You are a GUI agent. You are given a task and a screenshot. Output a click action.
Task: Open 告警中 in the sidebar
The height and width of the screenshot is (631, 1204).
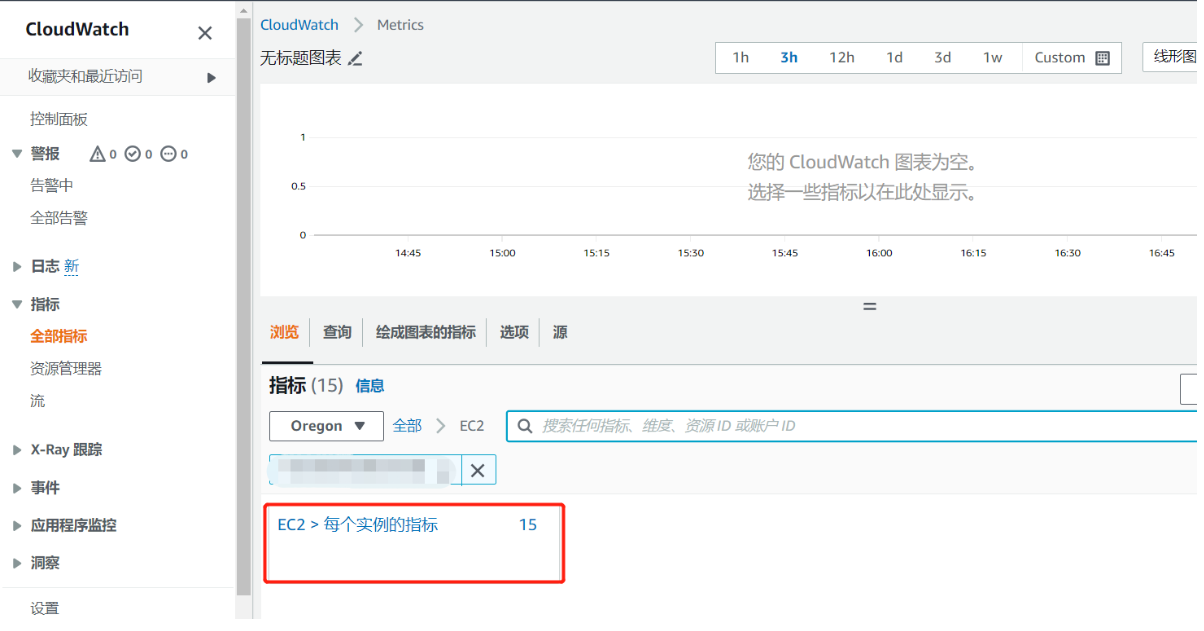point(52,185)
